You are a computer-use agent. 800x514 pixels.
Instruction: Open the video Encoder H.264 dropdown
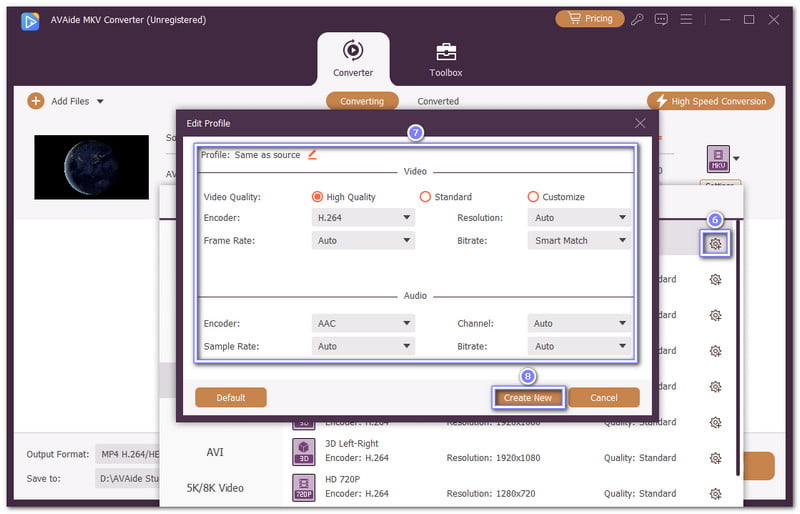pyautogui.click(x=363, y=217)
